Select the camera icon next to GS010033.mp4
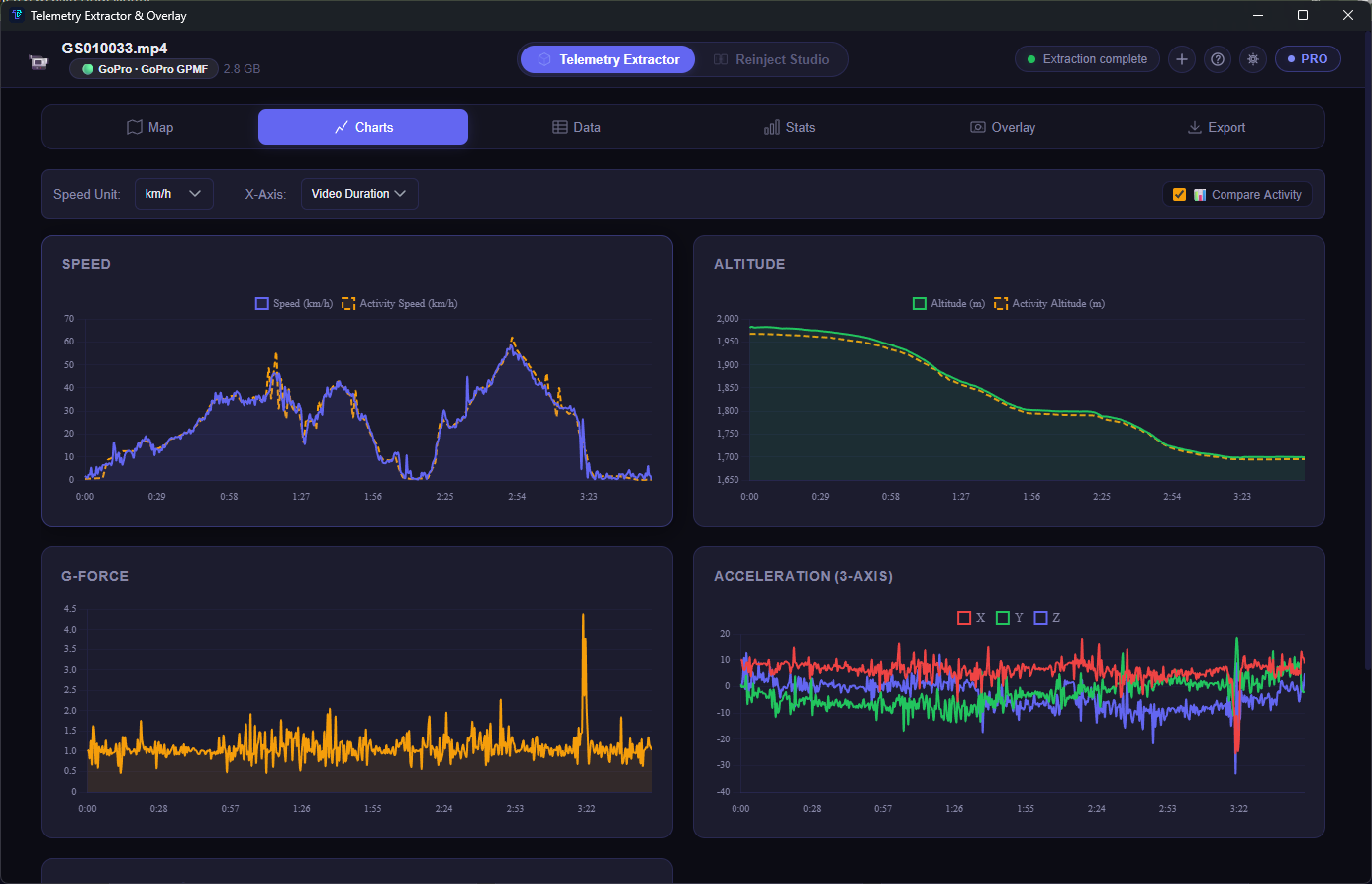1372x884 pixels. pos(38,61)
